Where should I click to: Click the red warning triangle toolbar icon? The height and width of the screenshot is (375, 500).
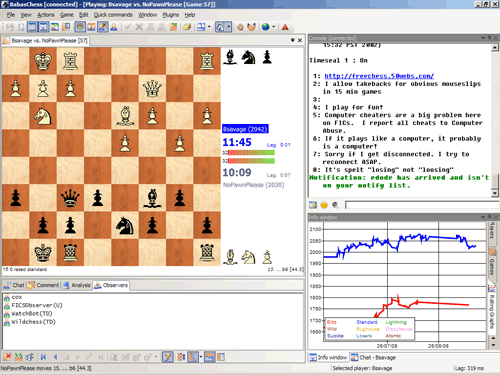pos(285,27)
